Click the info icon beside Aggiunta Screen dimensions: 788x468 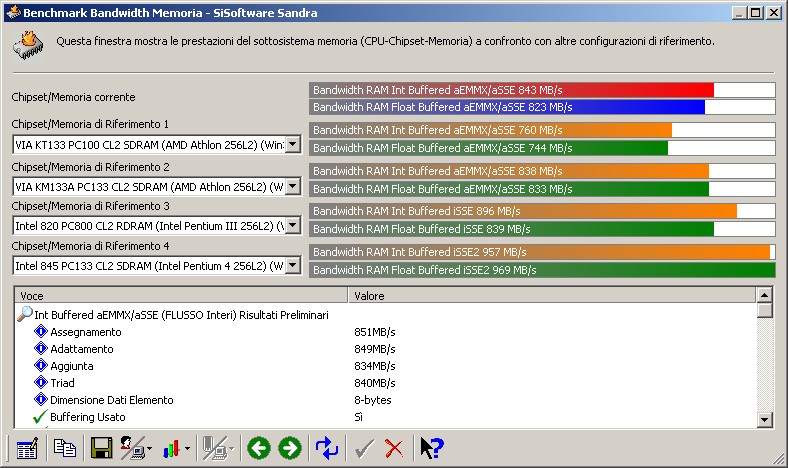coord(41,365)
